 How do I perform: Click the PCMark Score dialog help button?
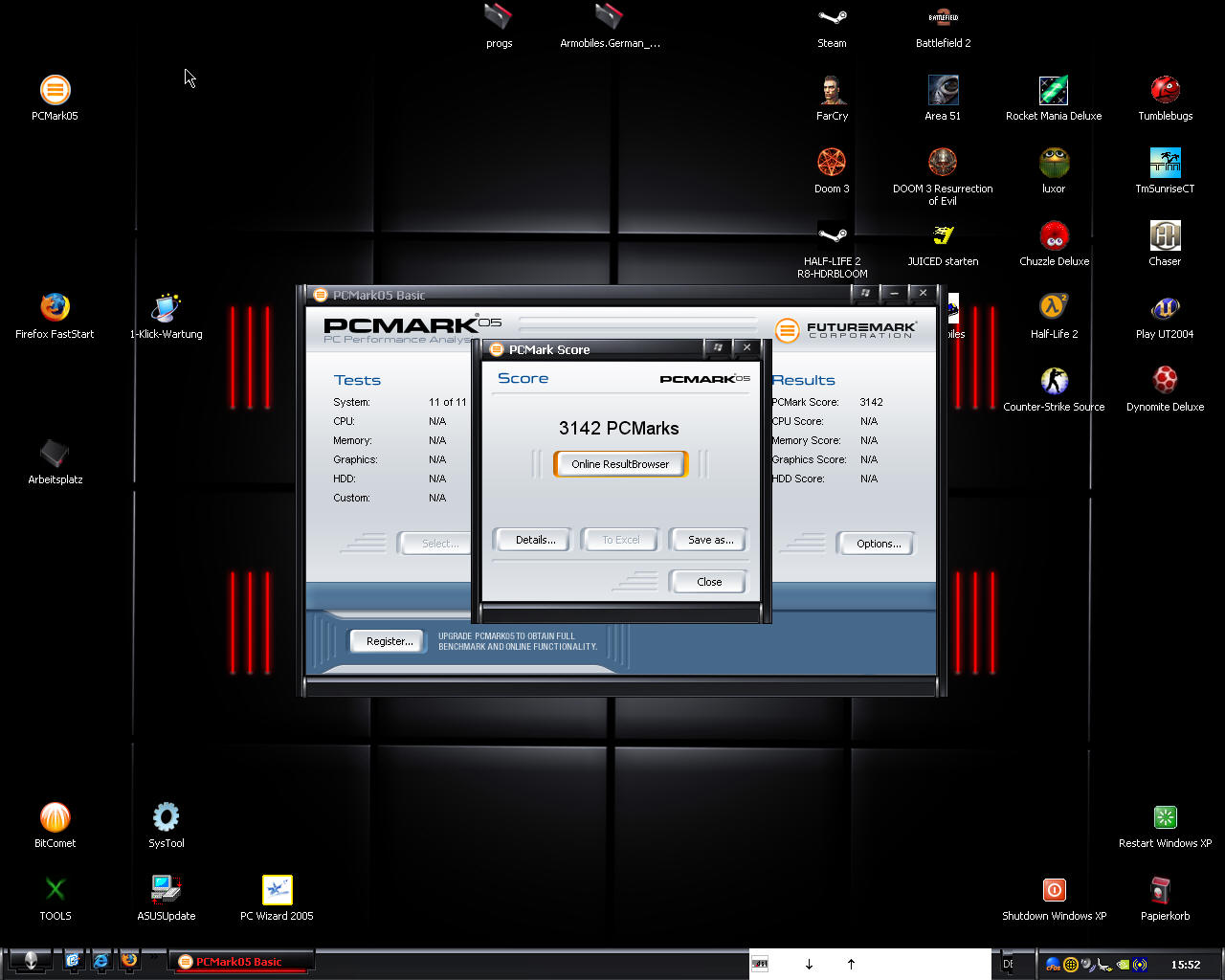[718, 347]
